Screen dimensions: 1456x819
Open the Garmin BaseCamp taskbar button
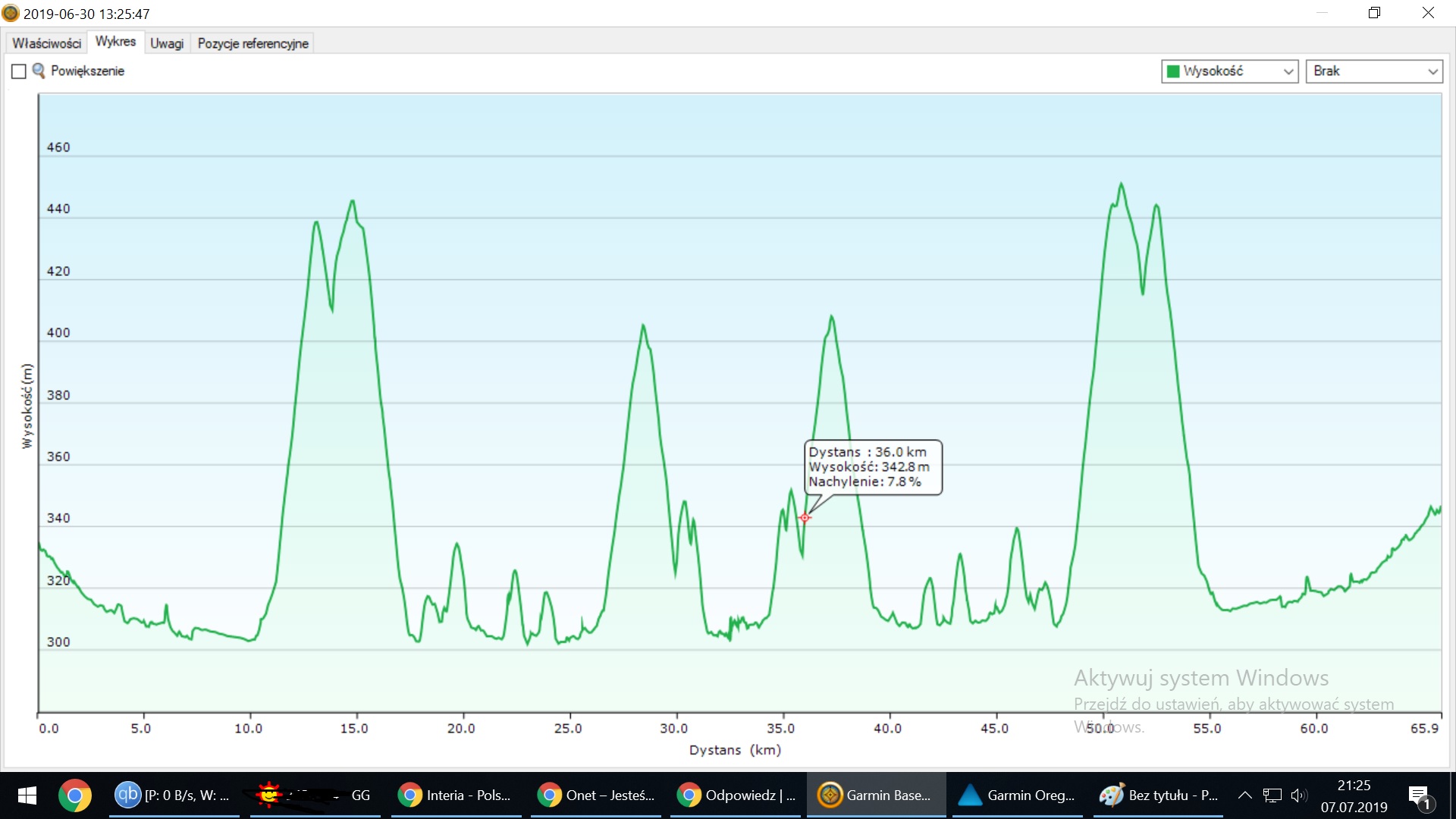click(x=875, y=795)
